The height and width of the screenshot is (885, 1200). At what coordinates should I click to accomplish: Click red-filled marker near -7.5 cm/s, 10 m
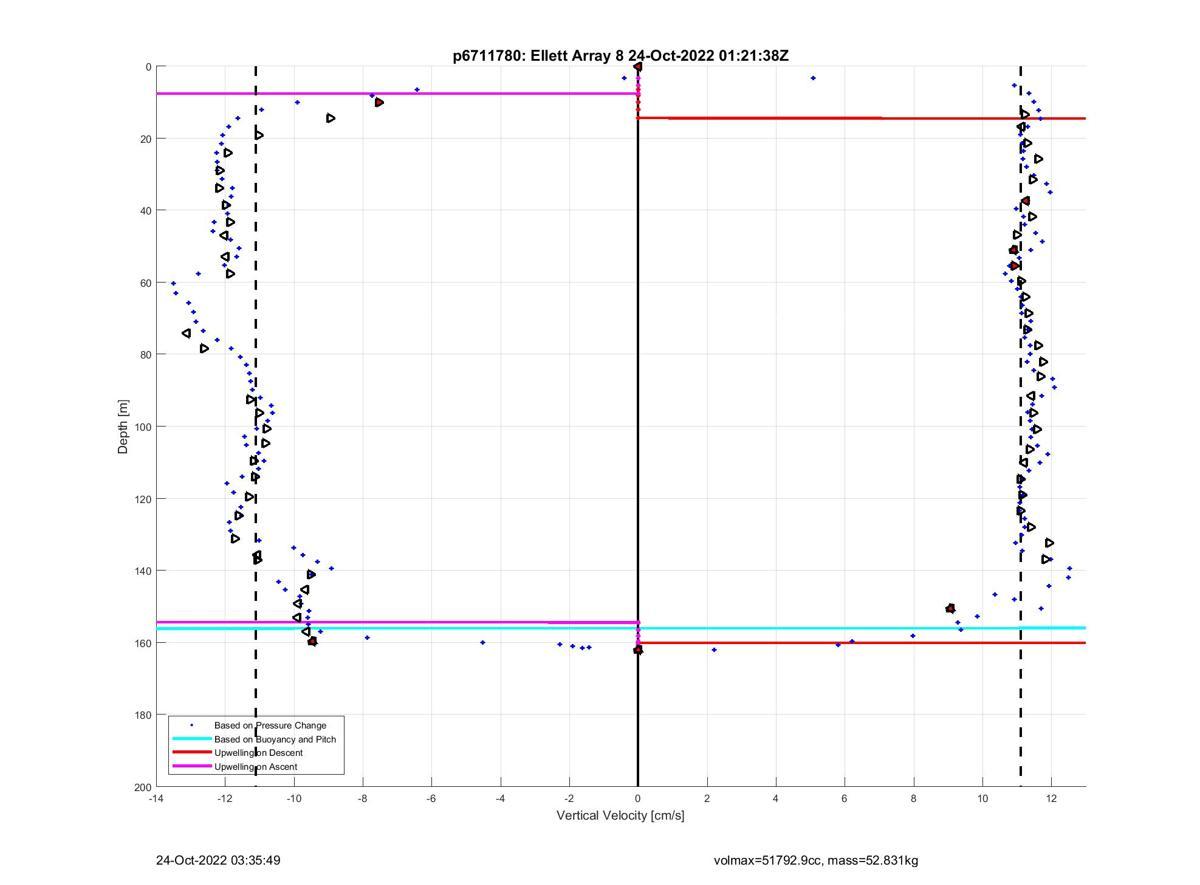click(379, 102)
